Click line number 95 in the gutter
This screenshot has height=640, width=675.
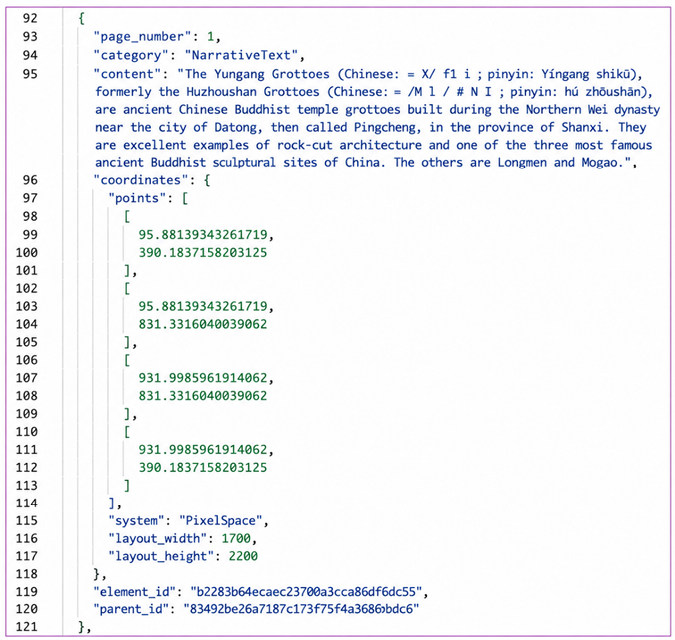coord(30,74)
